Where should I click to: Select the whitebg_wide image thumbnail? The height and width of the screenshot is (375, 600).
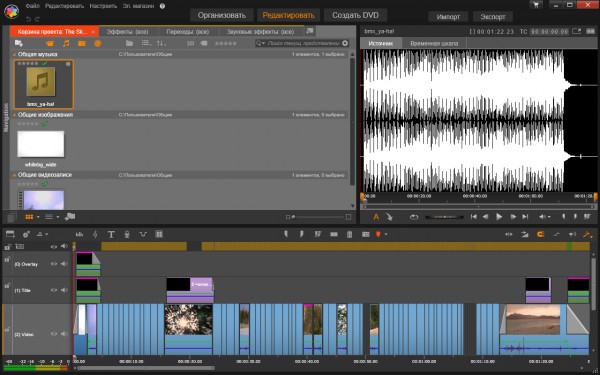(x=41, y=145)
